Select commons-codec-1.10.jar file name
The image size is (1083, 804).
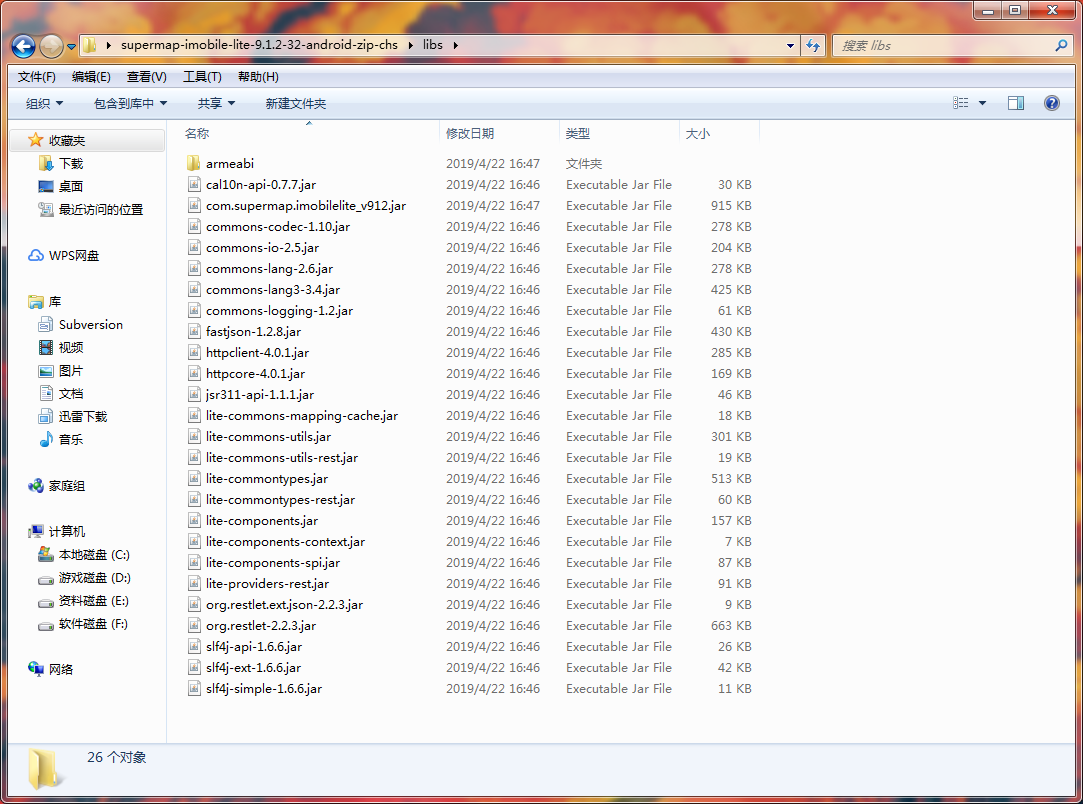(x=278, y=227)
